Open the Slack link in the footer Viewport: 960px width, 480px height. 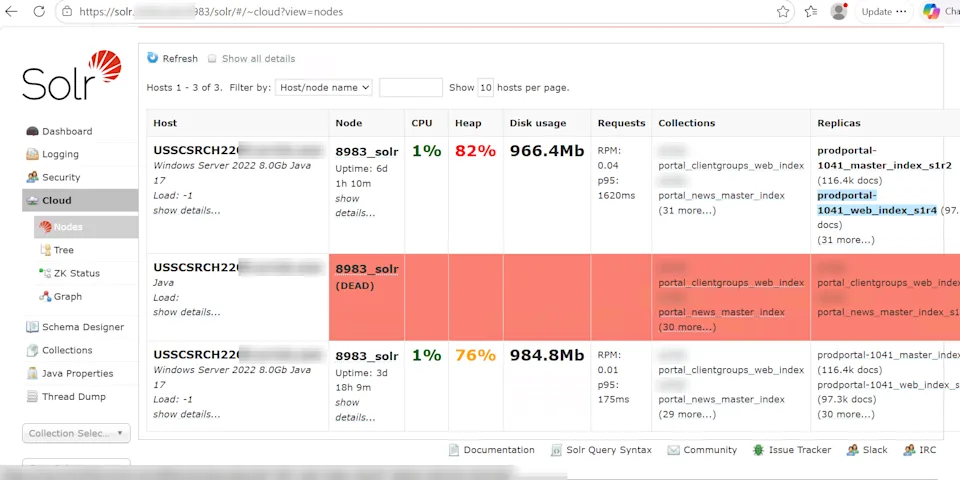(875, 450)
